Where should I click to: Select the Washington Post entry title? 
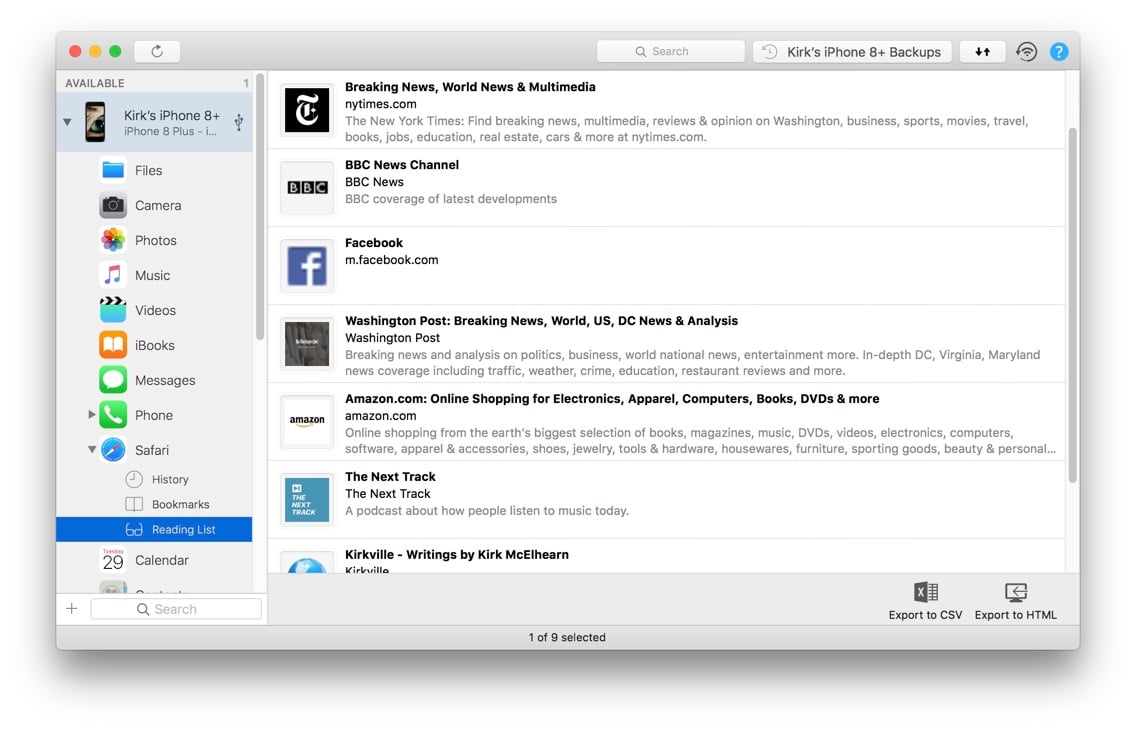point(541,321)
